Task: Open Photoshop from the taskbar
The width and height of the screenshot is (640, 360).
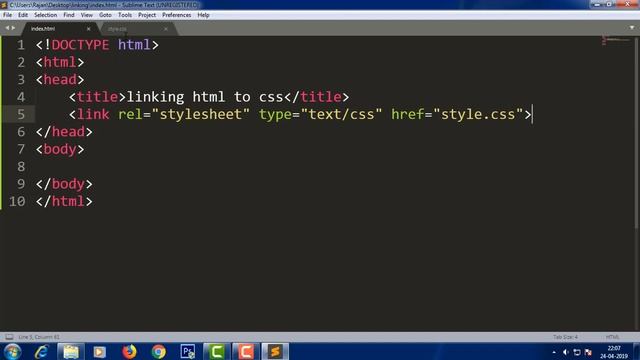Action: pyautogui.click(x=187, y=351)
